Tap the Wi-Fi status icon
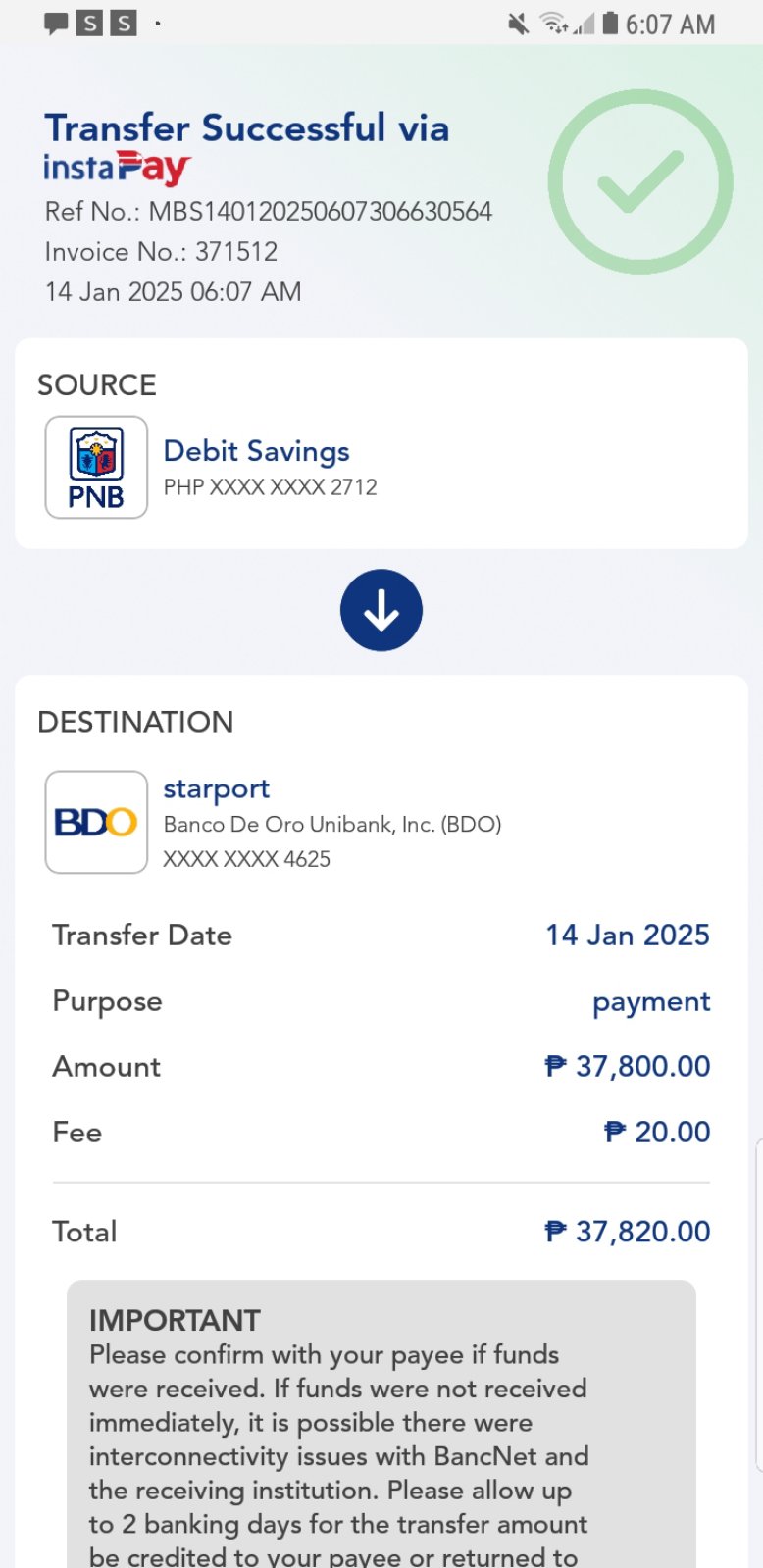The image size is (763, 1568). [x=555, y=24]
